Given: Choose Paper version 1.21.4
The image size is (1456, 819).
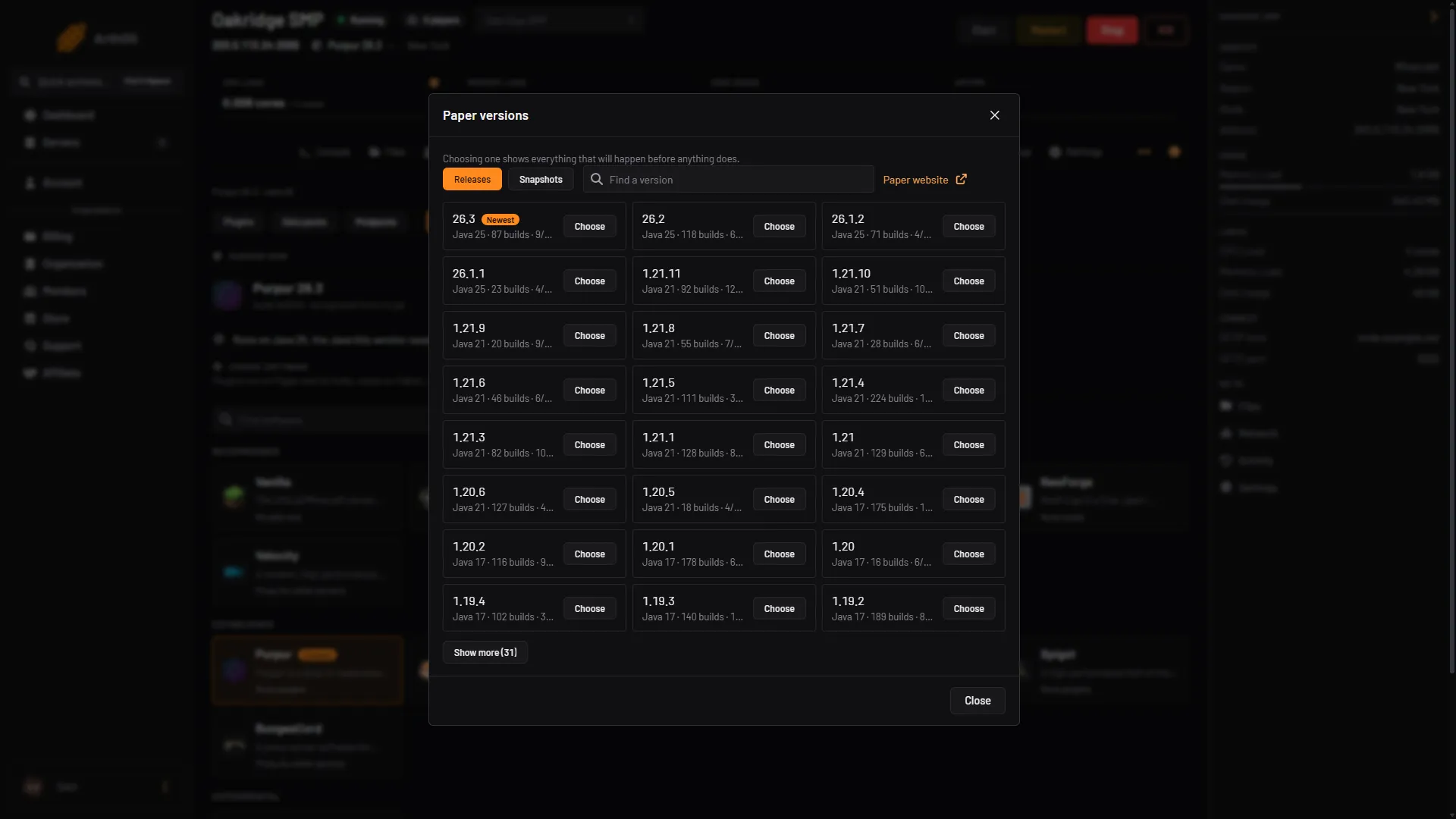Looking at the screenshot, I should coord(969,391).
